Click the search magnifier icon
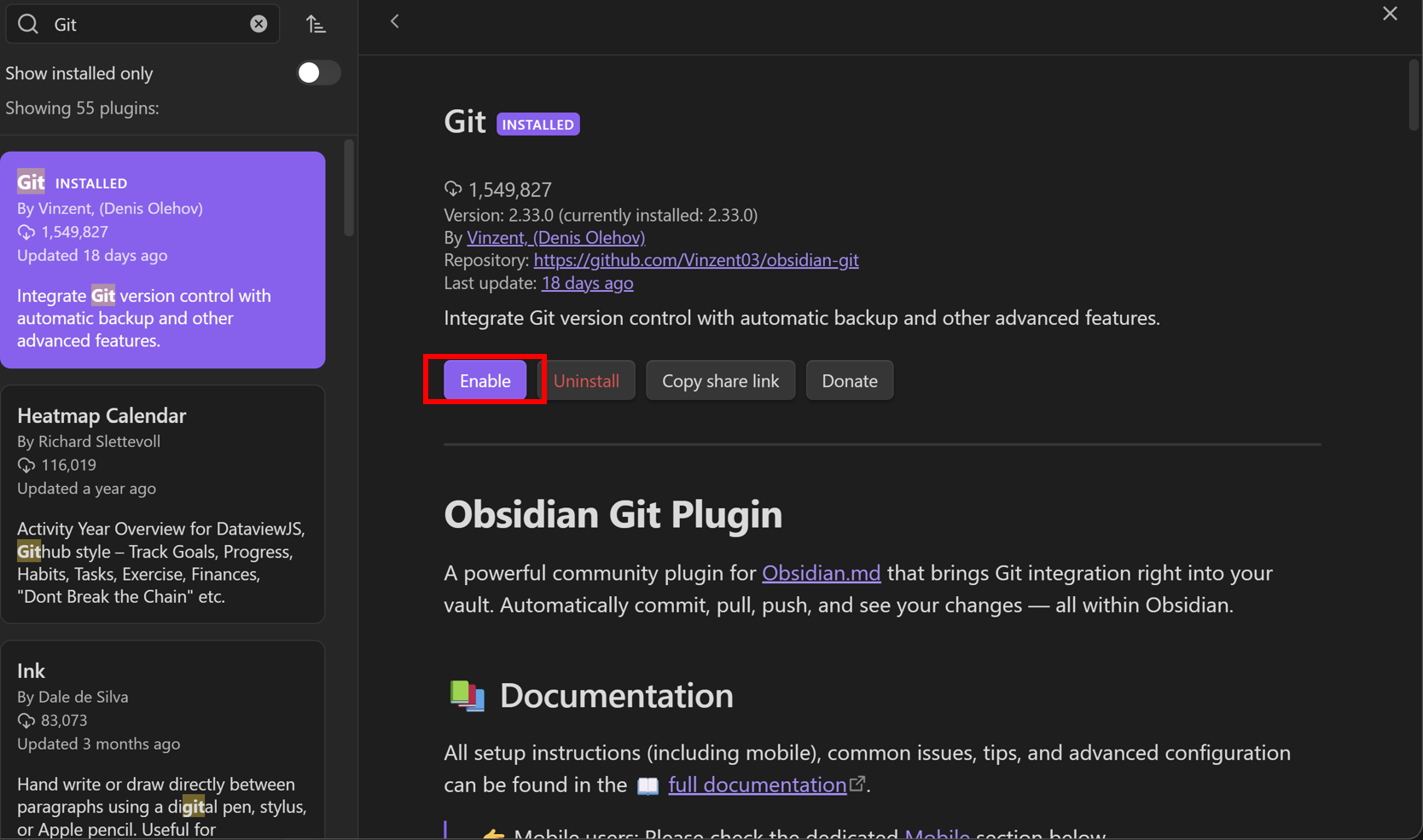Viewport: 1423px width, 840px height. (x=28, y=24)
